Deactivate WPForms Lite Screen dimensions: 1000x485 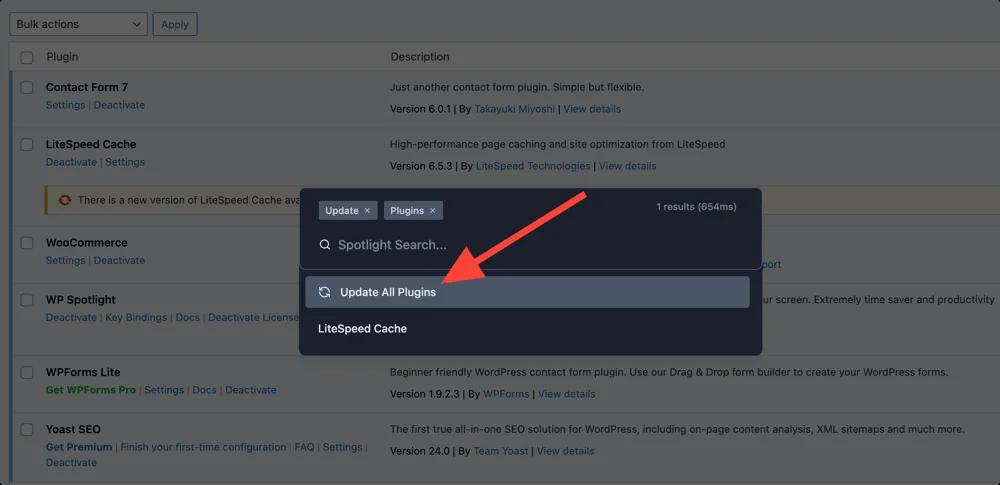tap(251, 390)
